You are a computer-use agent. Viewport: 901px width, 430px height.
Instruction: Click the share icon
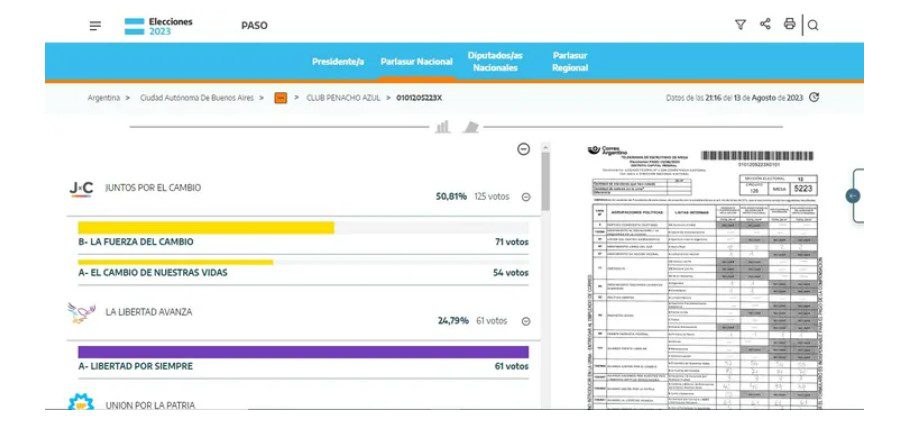point(765,25)
